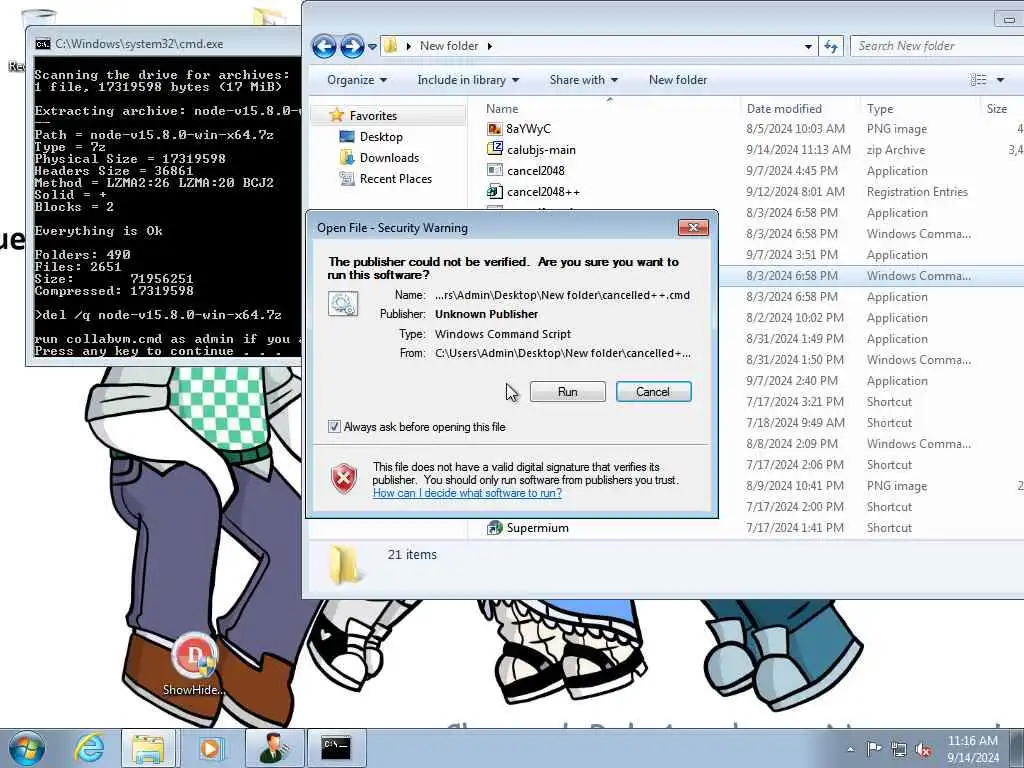Viewport: 1024px width, 768px height.
Task: Open the Organize menu
Action: tap(357, 80)
